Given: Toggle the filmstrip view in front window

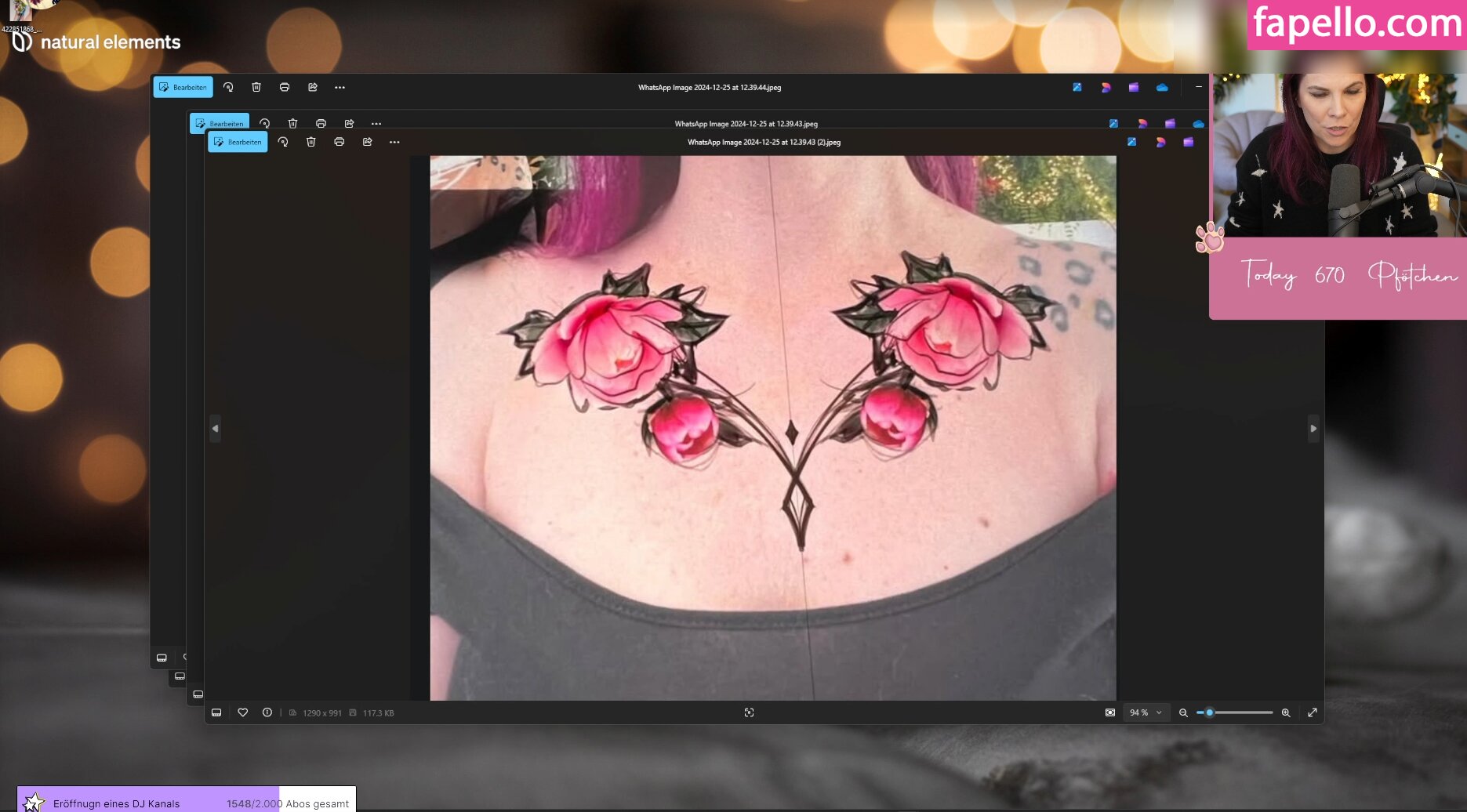Looking at the screenshot, I should pyautogui.click(x=216, y=712).
